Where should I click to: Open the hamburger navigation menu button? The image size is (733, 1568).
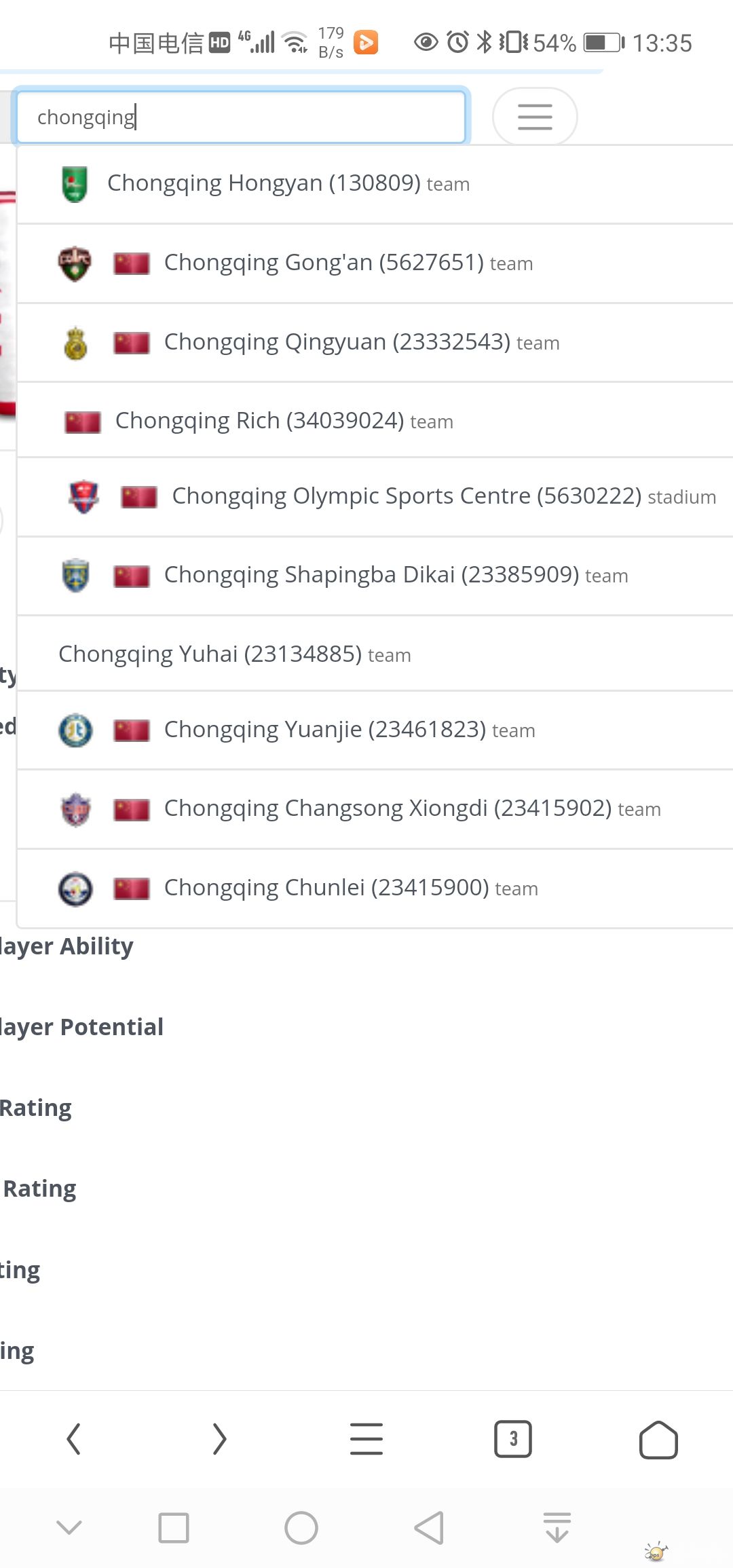click(x=535, y=117)
